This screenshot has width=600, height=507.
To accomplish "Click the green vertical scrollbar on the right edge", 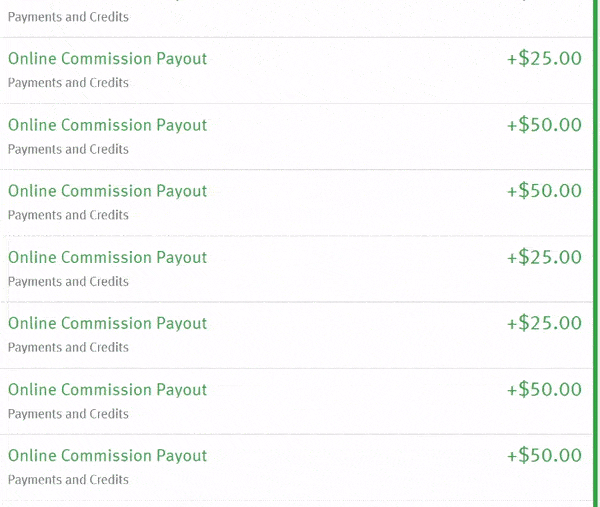I will coord(596,253).
